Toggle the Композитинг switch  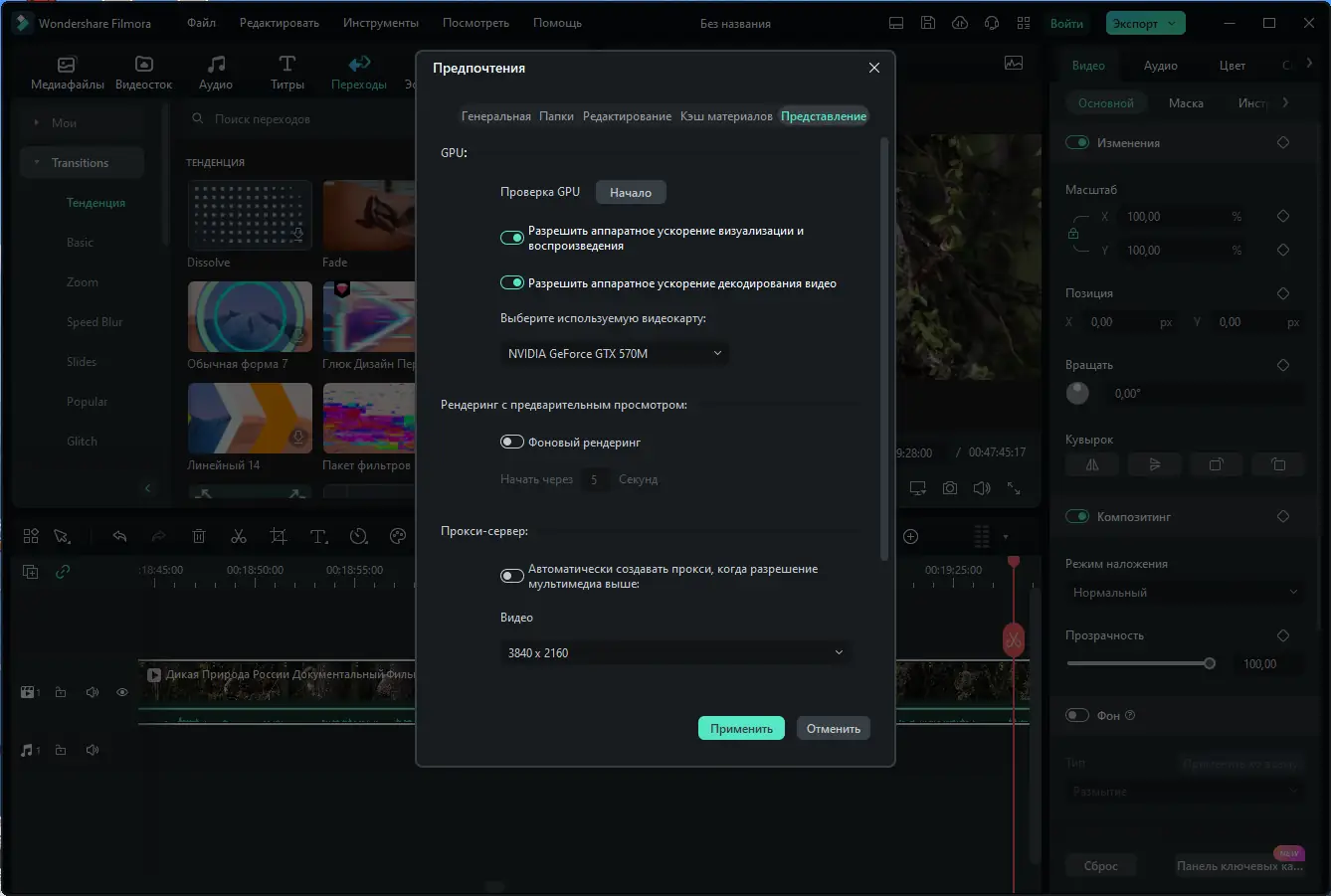[x=1077, y=516]
